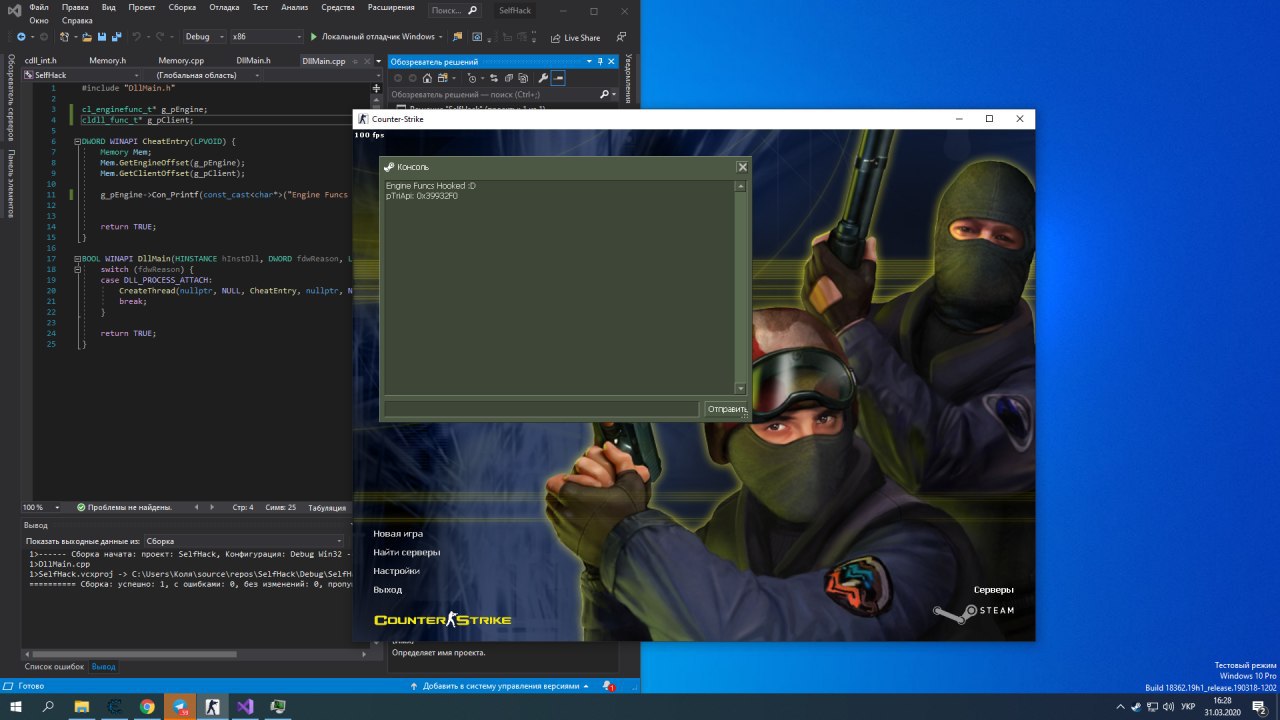Click the Solution Explorer search magnifier icon
Image resolution: width=1280 pixels, height=720 pixels.
pos(604,94)
